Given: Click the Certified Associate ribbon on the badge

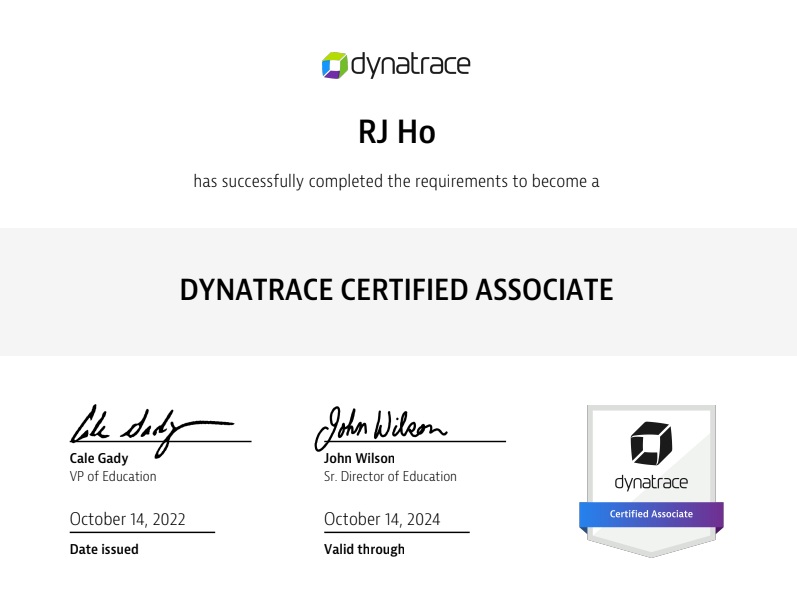Looking at the screenshot, I should 651,514.
